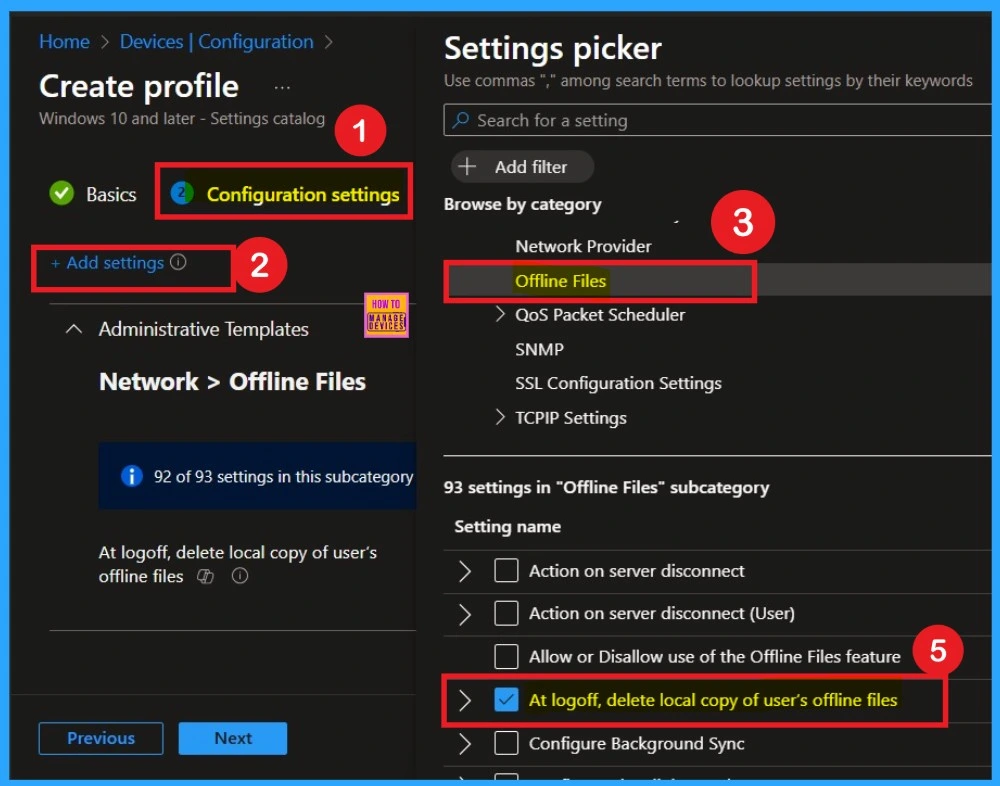The image size is (1000, 786).
Task: Click the search magnifier icon
Action: 460,120
